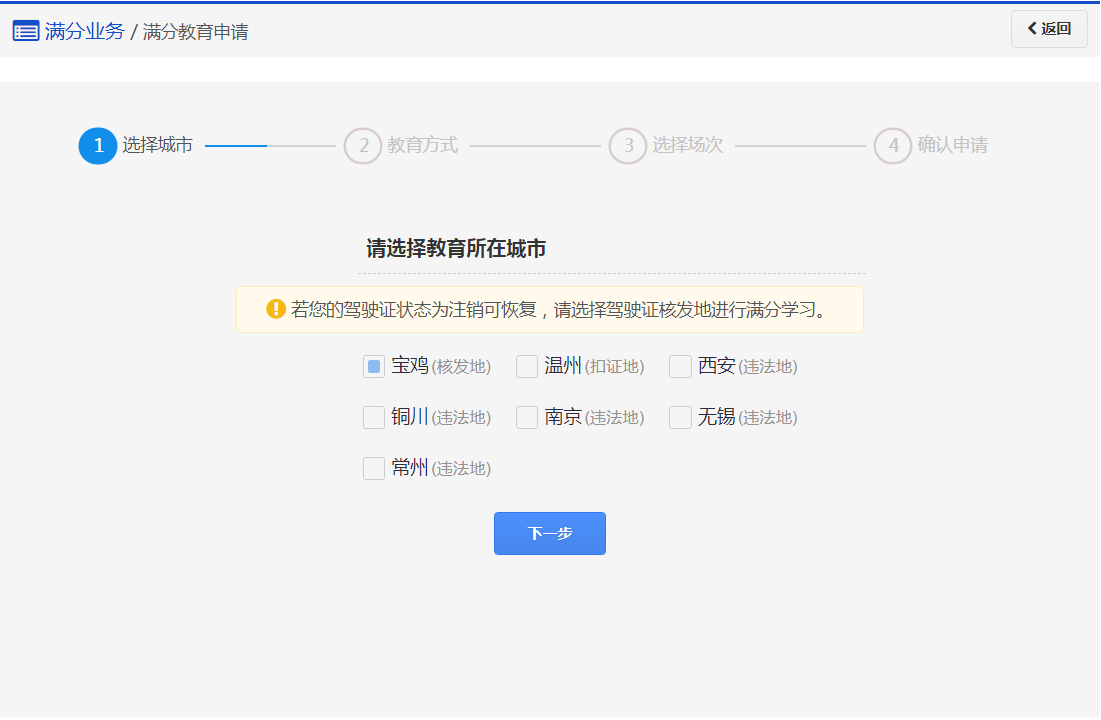Click the step 3 circle for 选择场次
The width and height of the screenshot is (1101, 720).
click(x=628, y=146)
